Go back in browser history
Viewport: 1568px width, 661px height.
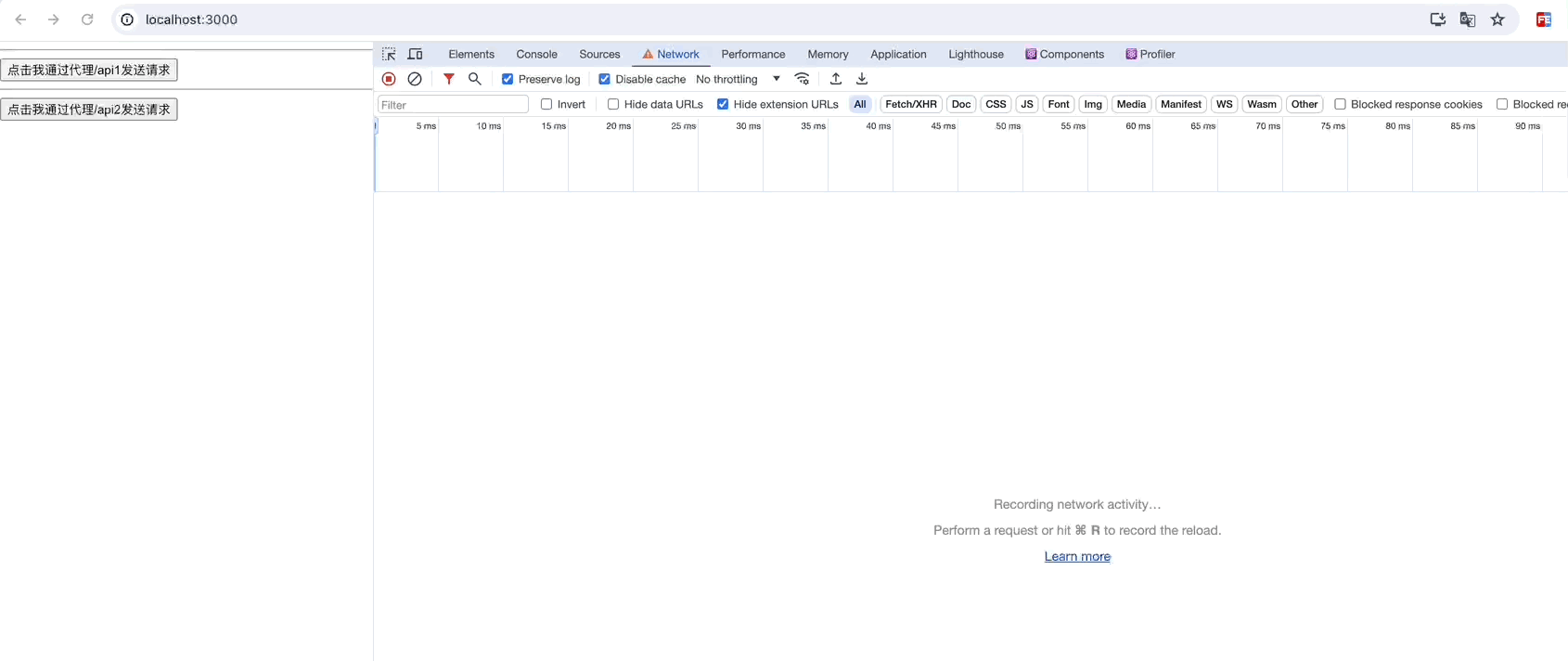(x=20, y=19)
